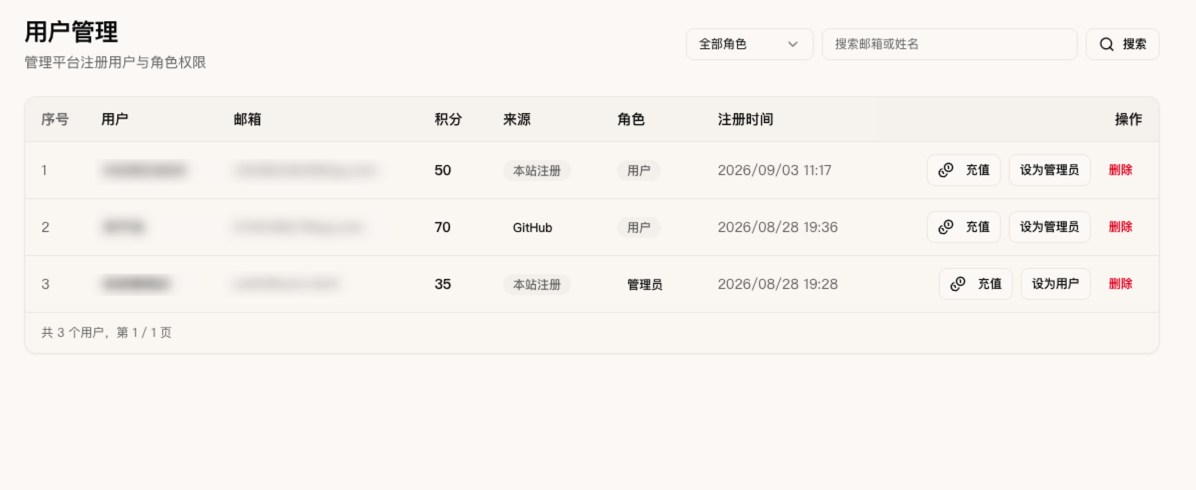The image size is (1196, 490).
Task: Click 充值 button in row 2
Action: 963,227
